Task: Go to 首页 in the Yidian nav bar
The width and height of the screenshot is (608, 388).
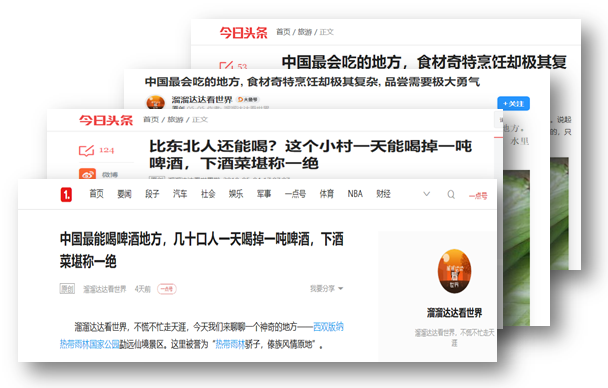Action: (96, 194)
